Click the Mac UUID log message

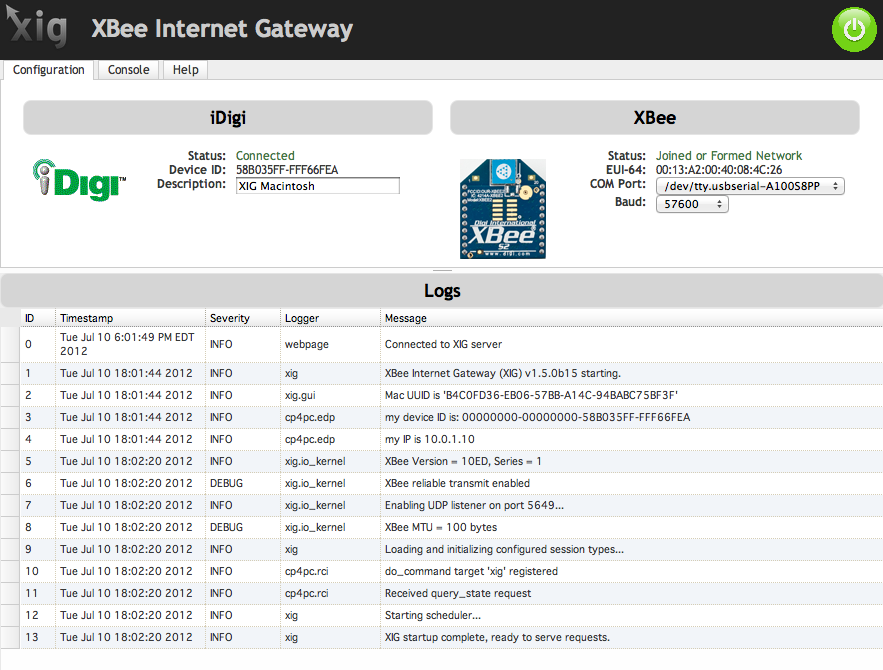pos(531,395)
